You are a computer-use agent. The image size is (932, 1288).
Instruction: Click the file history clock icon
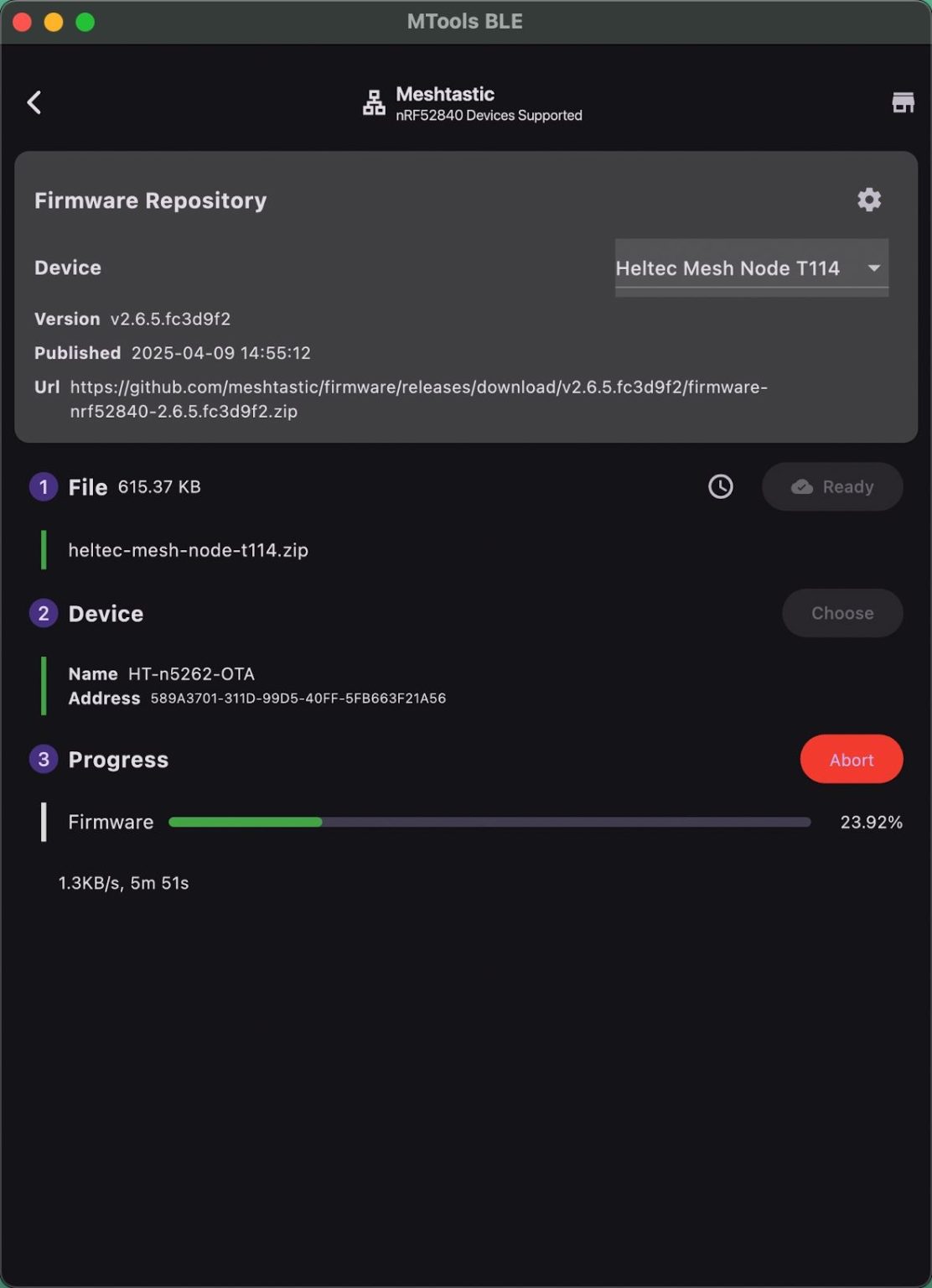[719, 486]
